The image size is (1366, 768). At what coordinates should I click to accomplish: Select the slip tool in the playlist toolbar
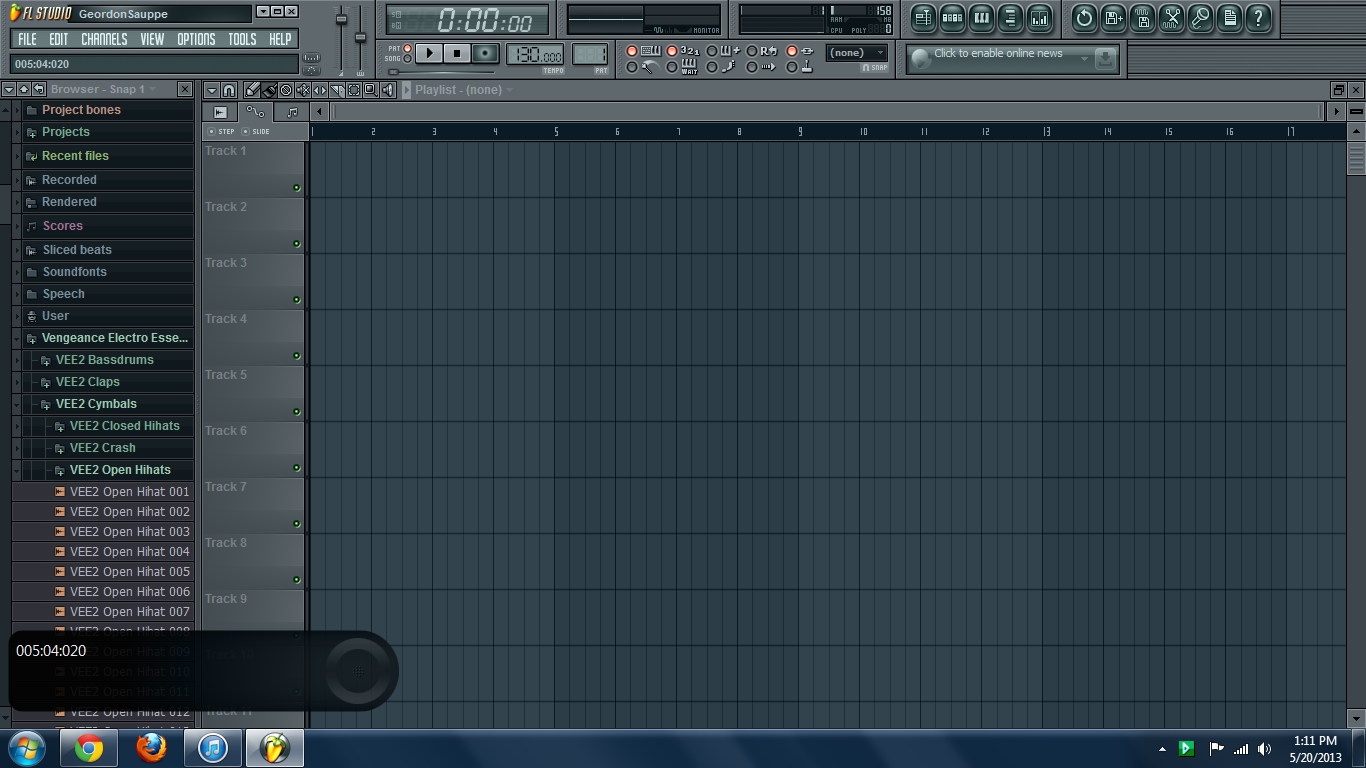coord(320,90)
